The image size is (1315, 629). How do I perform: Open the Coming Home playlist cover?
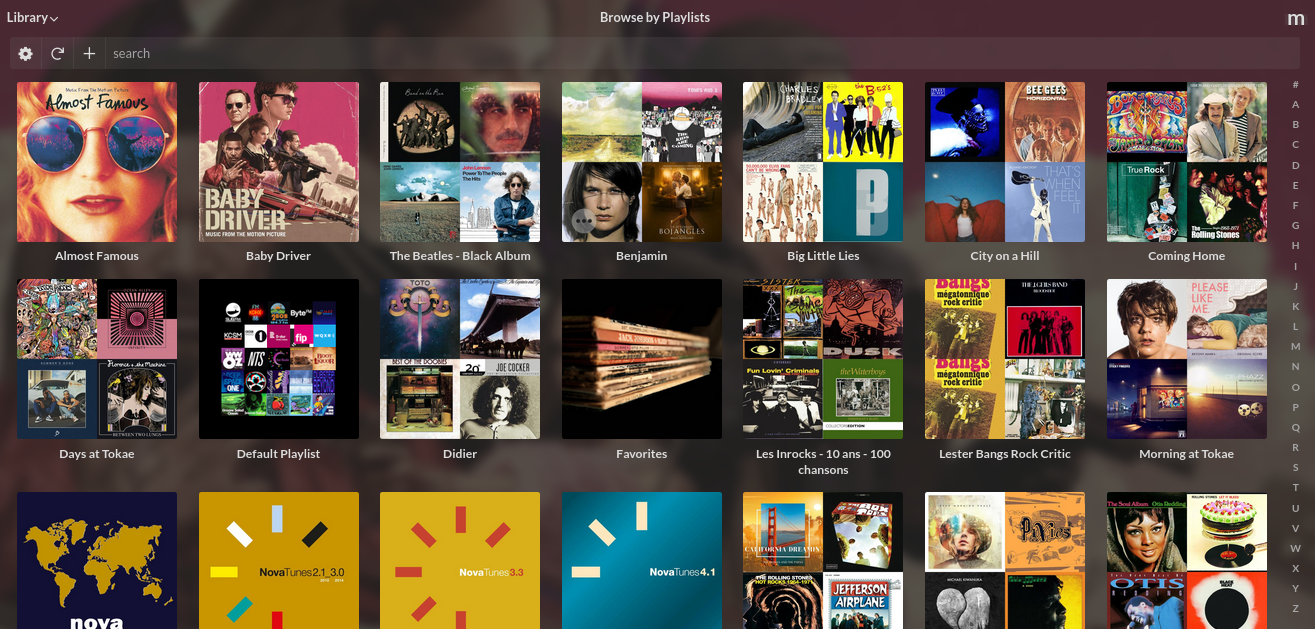[1187, 162]
